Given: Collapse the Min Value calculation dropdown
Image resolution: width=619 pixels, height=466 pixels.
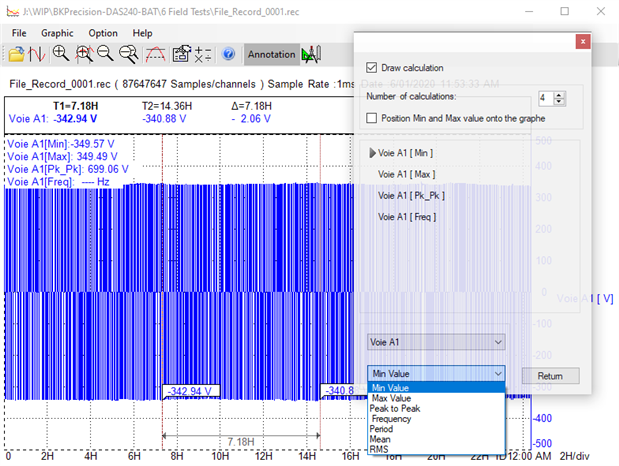Looking at the screenshot, I should click(x=497, y=372).
